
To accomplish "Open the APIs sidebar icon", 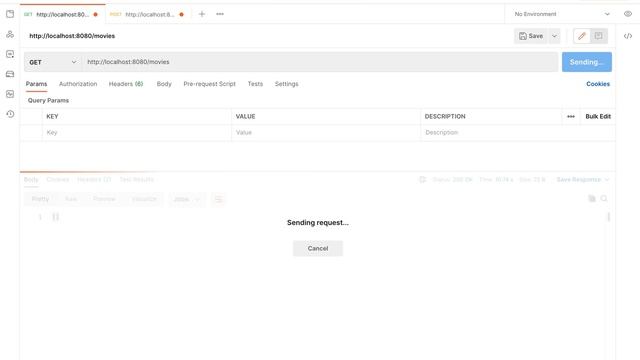I will pyautogui.click(x=10, y=34).
